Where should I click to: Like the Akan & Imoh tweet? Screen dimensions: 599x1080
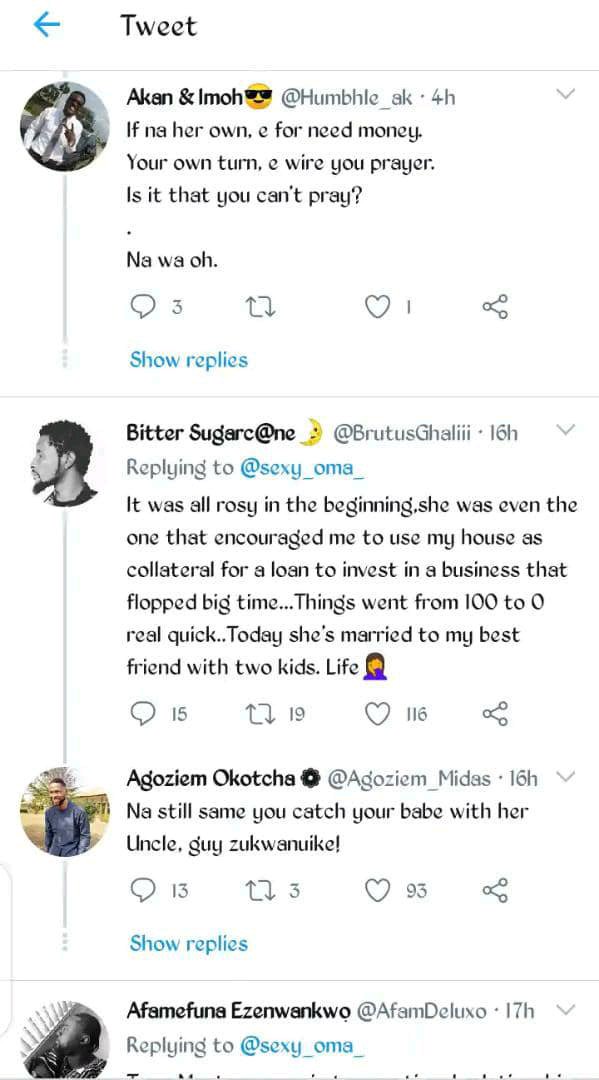(x=377, y=307)
